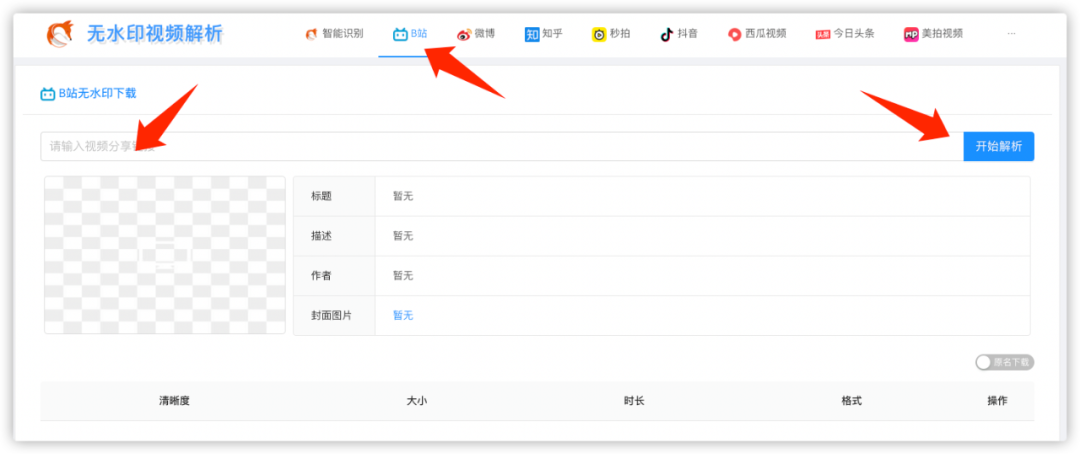Click the 无水印视频解析 site title
The width and height of the screenshot is (1080, 454).
click(x=155, y=34)
